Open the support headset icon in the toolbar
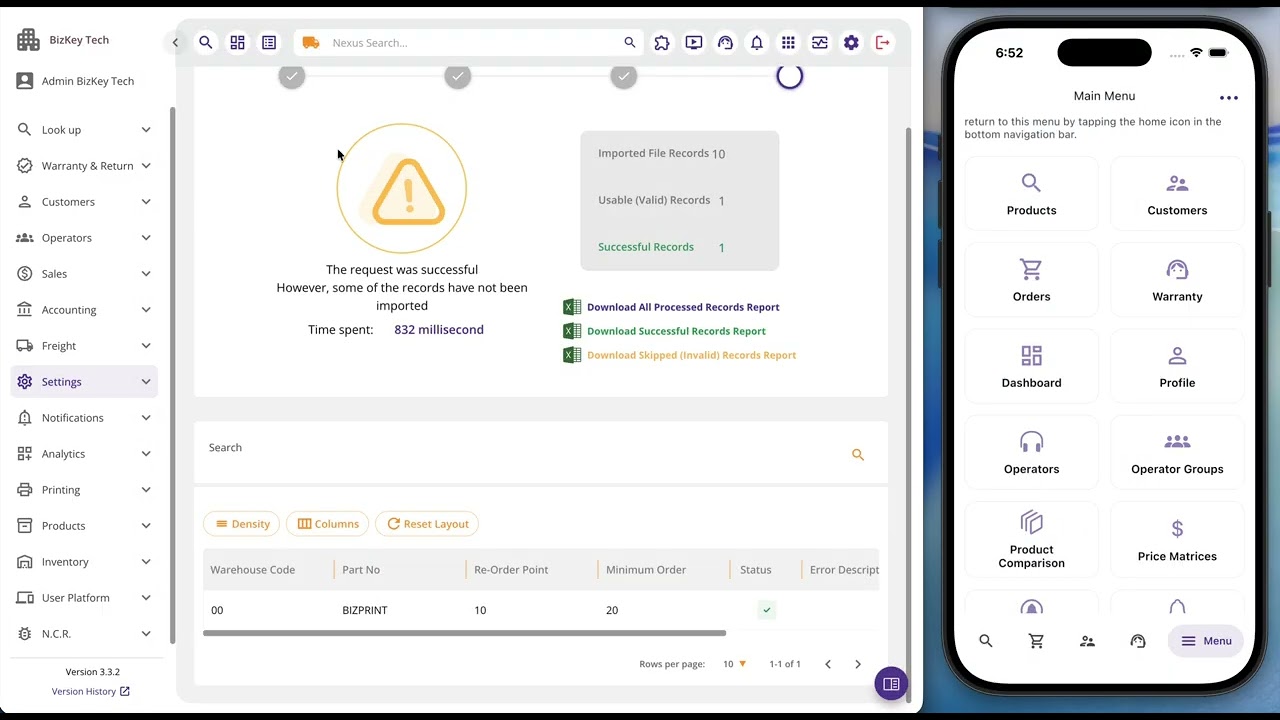The image size is (1280, 720). point(725,42)
